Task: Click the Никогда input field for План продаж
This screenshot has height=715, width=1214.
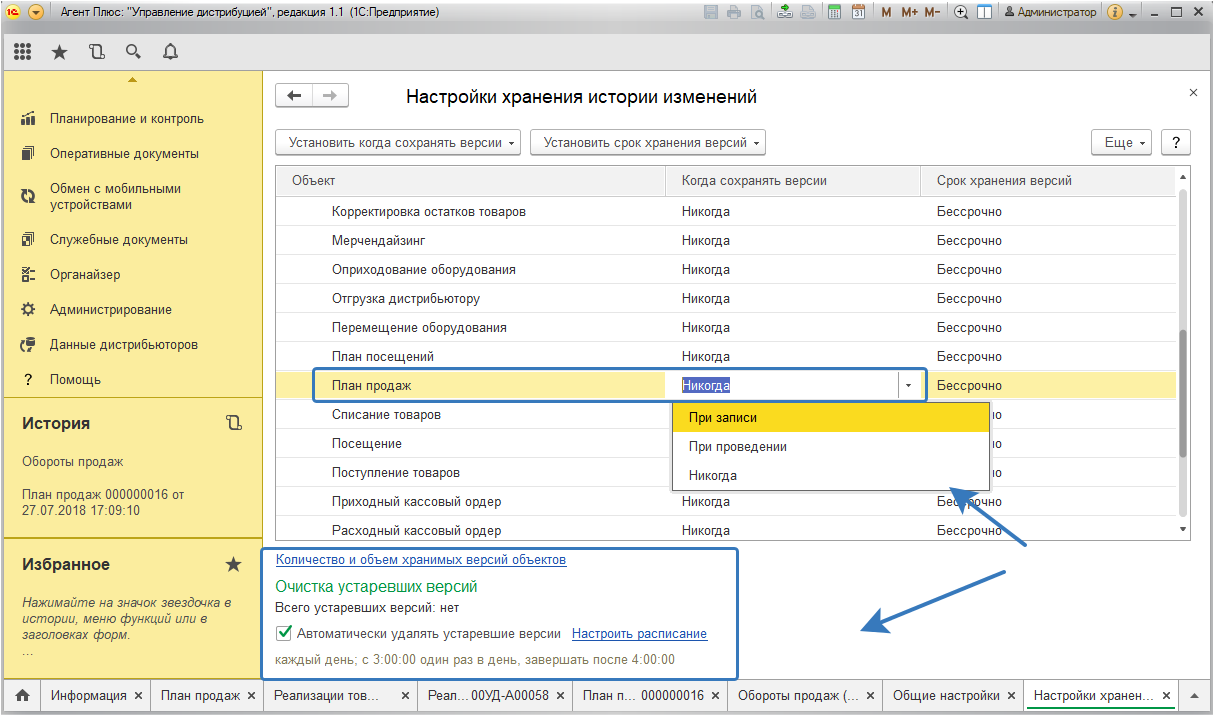Action: pyautogui.click(x=785, y=386)
